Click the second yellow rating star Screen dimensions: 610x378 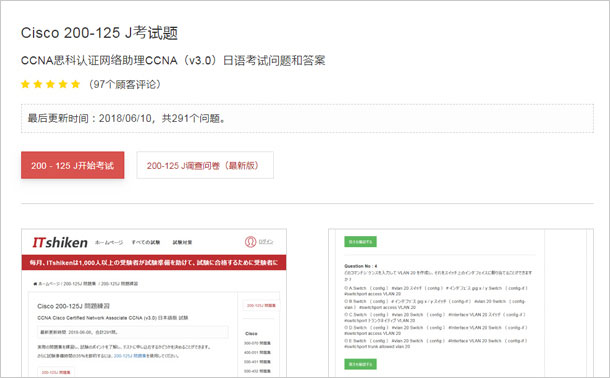pos(38,84)
